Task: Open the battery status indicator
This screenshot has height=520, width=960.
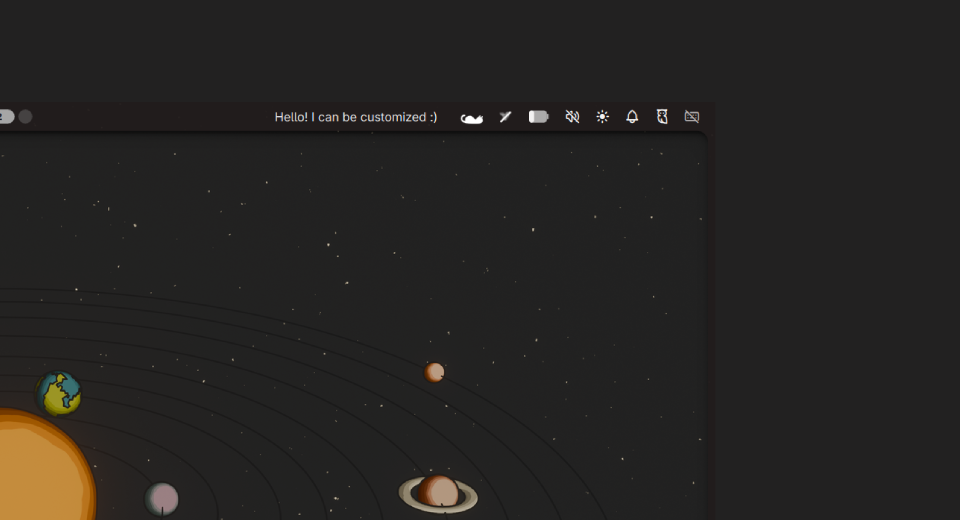Action: (539, 116)
